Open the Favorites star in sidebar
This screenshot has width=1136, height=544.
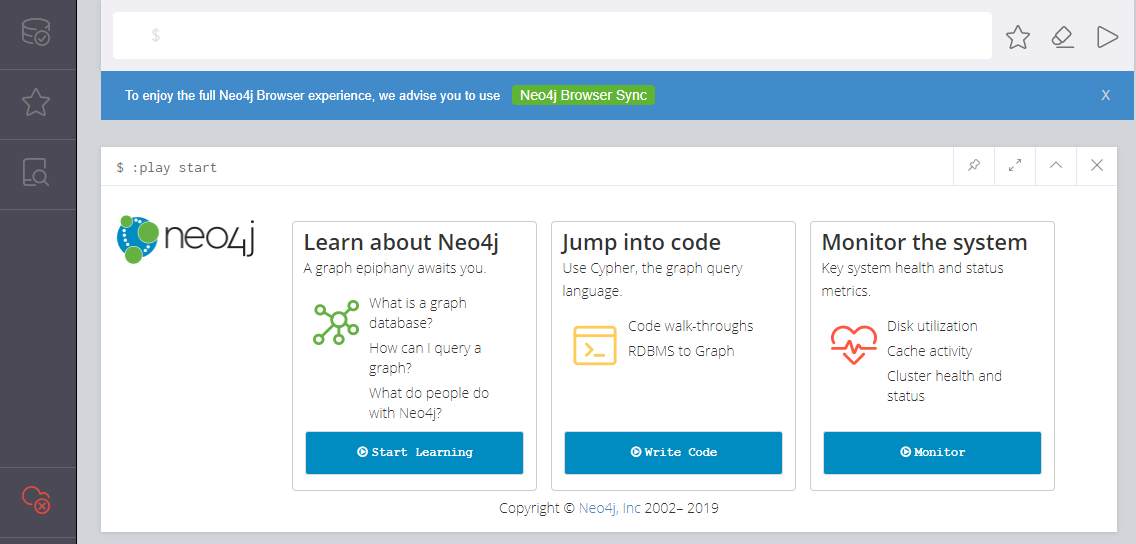pos(36,103)
